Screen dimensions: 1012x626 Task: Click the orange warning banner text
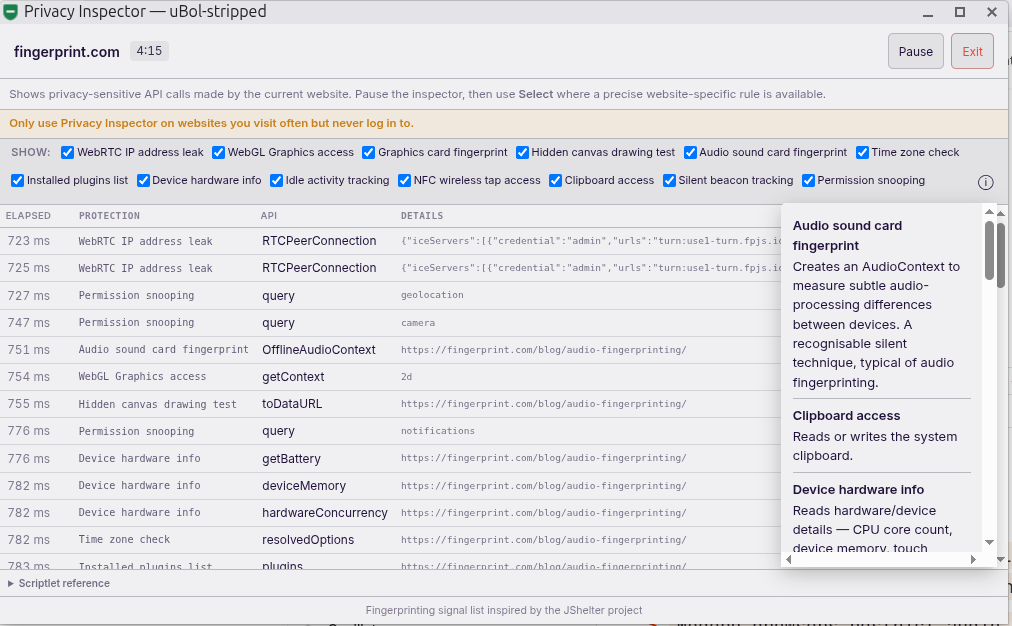point(211,123)
